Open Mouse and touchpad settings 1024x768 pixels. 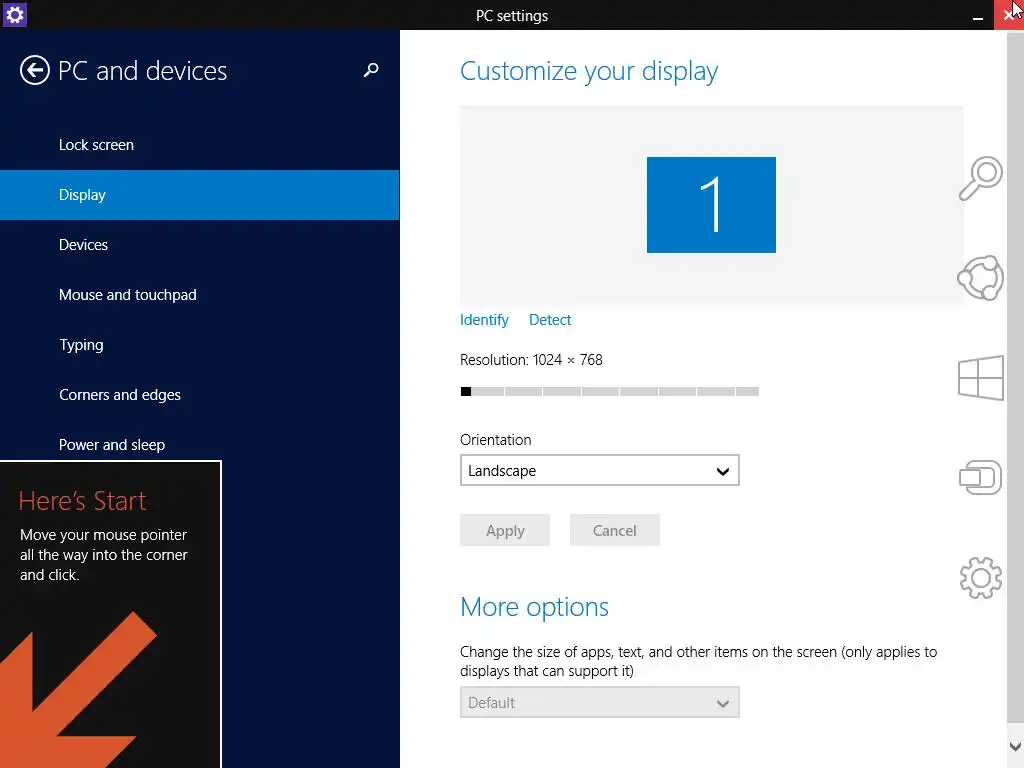(x=200, y=295)
